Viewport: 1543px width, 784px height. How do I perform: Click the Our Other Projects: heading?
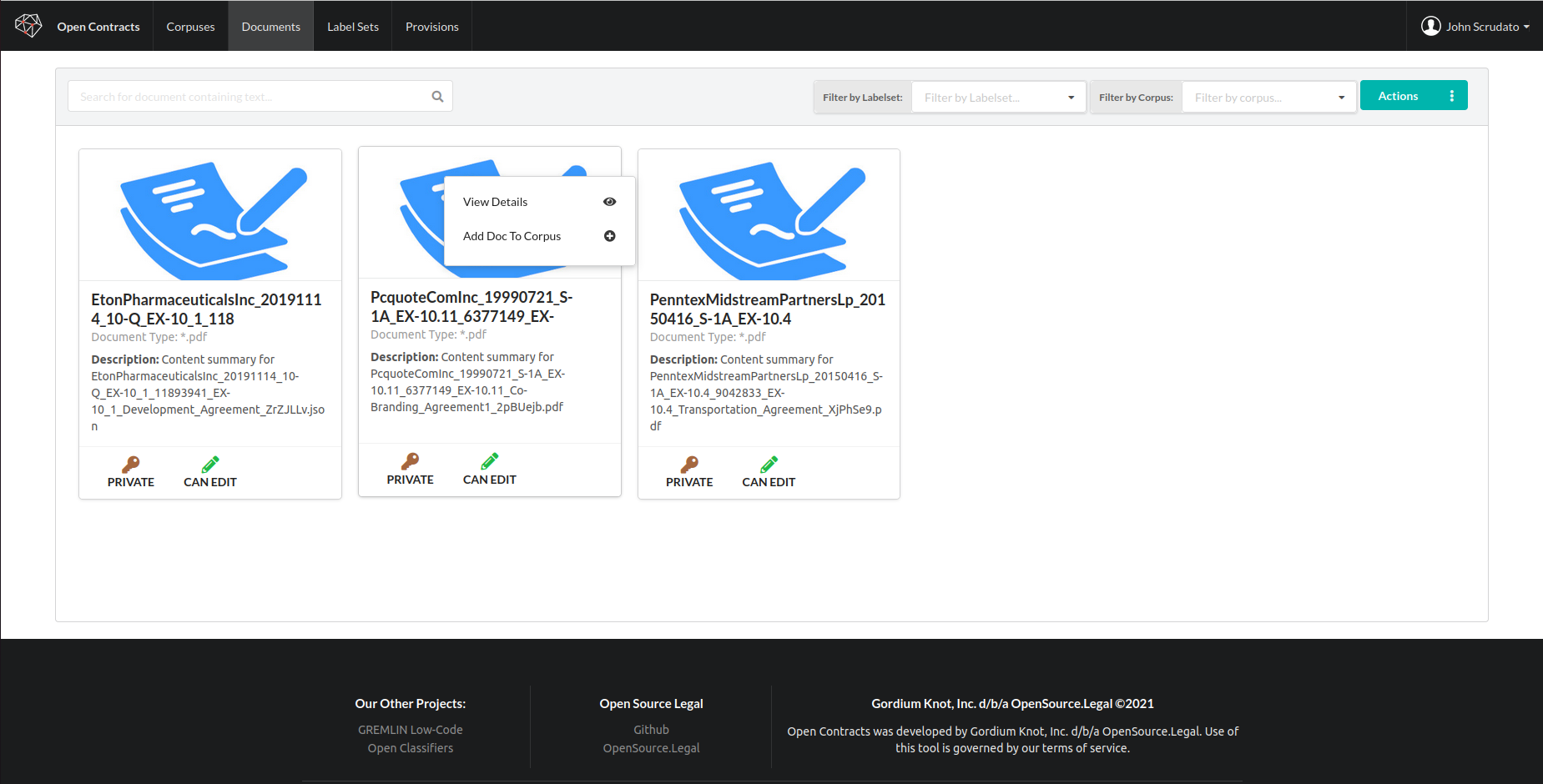(411, 704)
